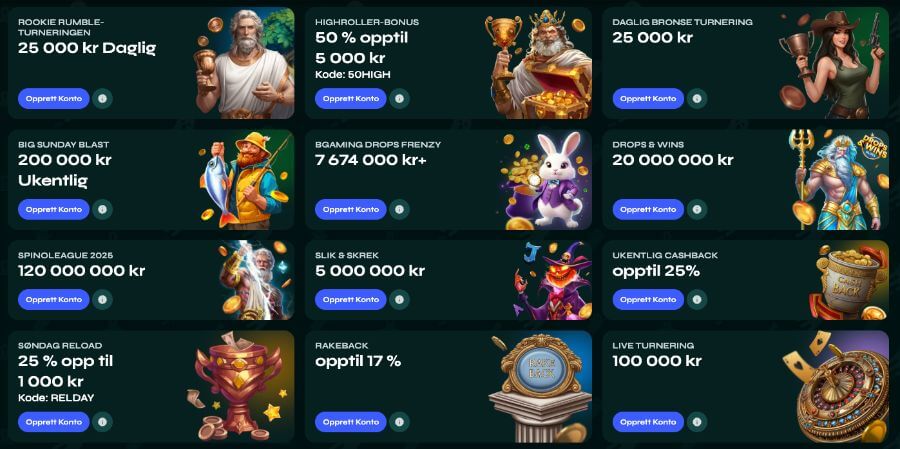This screenshot has width=900, height=449.
Task: Create account via Highroller-Bonus Opprett Konto
Action: tap(351, 99)
